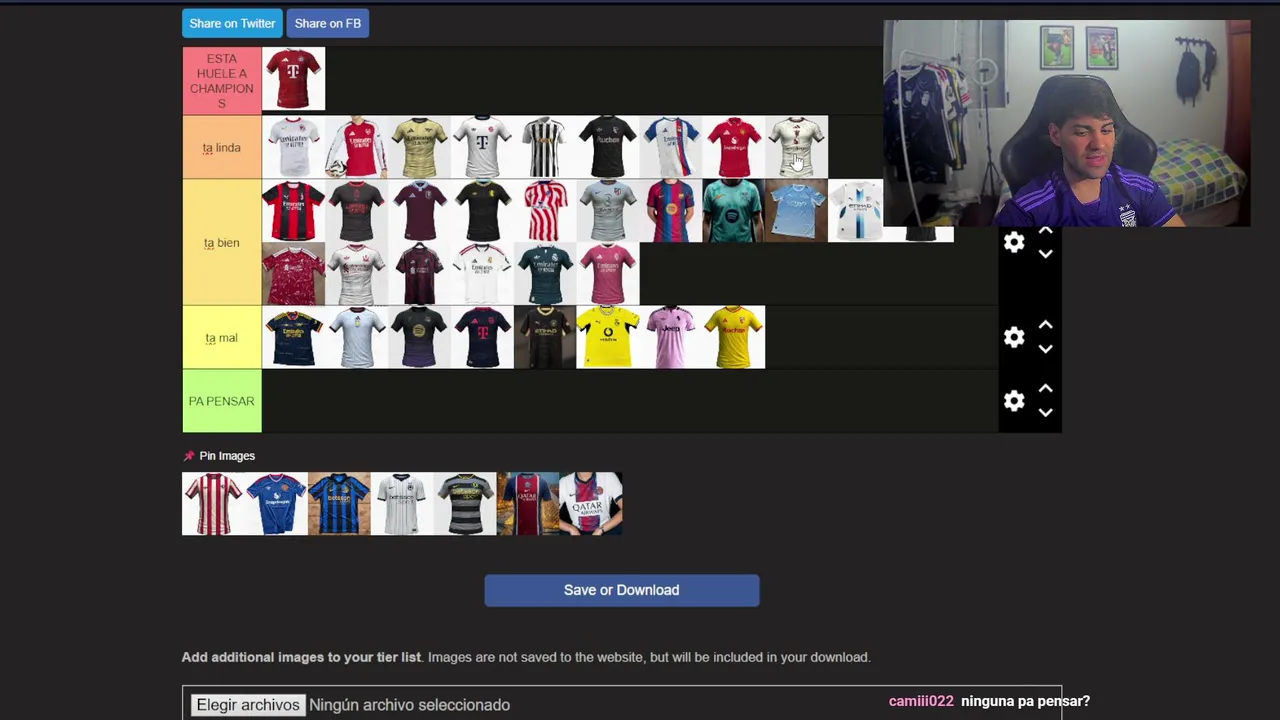Viewport: 1280px width, 720px height.
Task: Share the tier list on Twitter
Action: tap(232, 23)
